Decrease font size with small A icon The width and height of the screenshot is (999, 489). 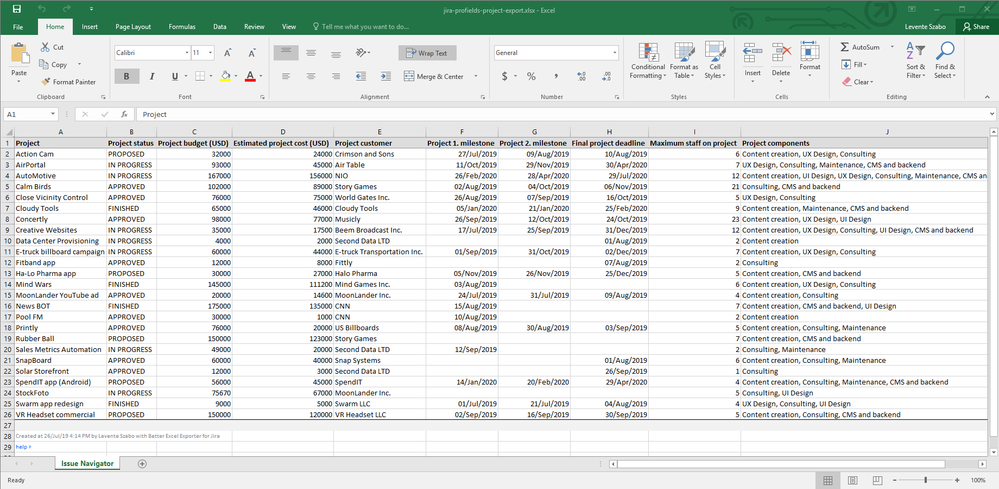[252, 53]
